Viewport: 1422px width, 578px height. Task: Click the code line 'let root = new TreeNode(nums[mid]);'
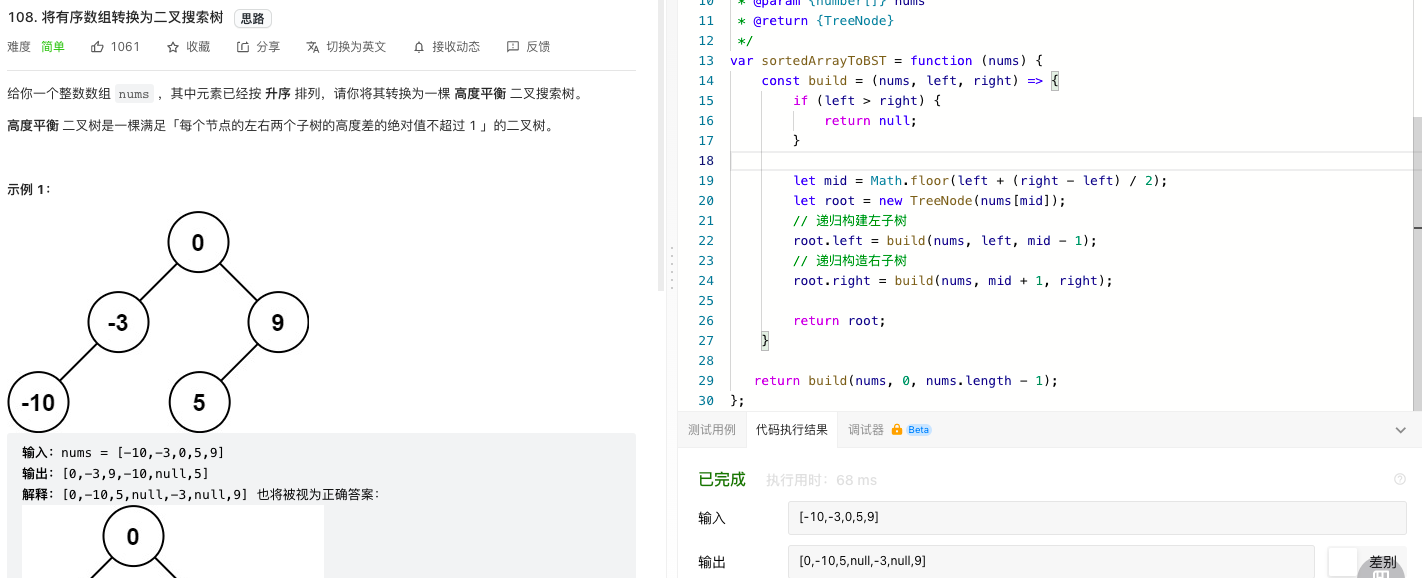pos(929,201)
